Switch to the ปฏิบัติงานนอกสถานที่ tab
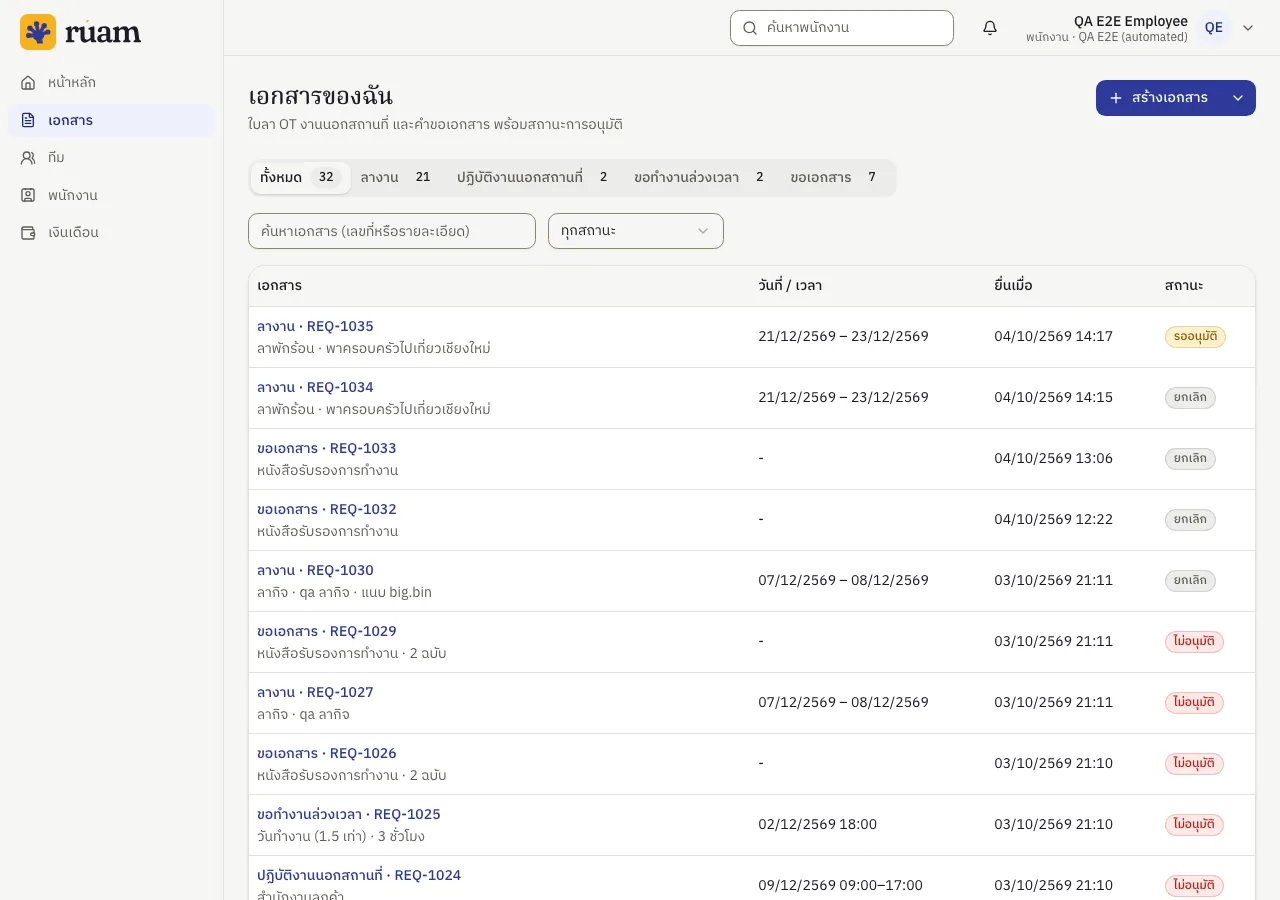This screenshot has width=1280, height=900. [534, 178]
